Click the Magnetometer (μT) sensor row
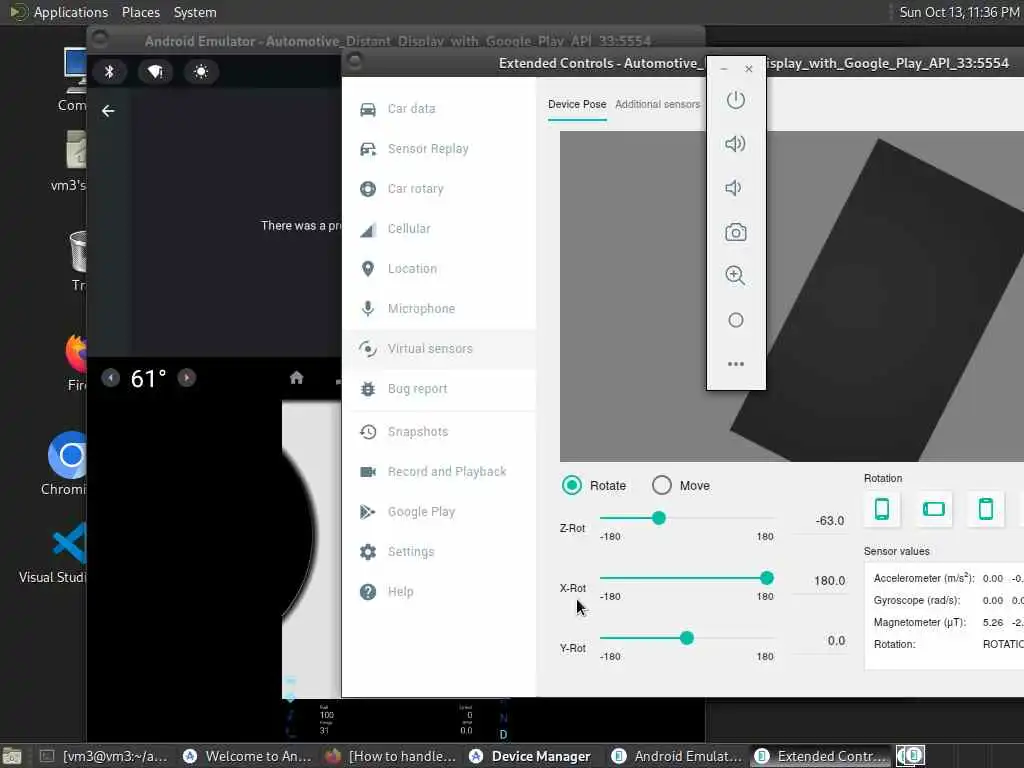Screen dimensions: 1024x768 click(948, 622)
